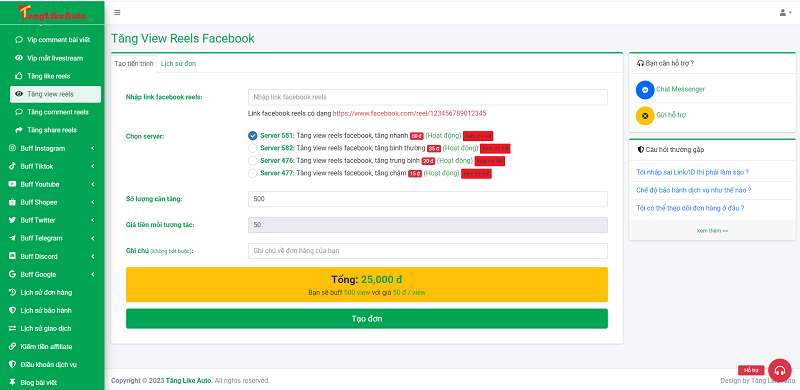
Task: Click Xem chi tiết for Server 582
Action: [x=495, y=149]
